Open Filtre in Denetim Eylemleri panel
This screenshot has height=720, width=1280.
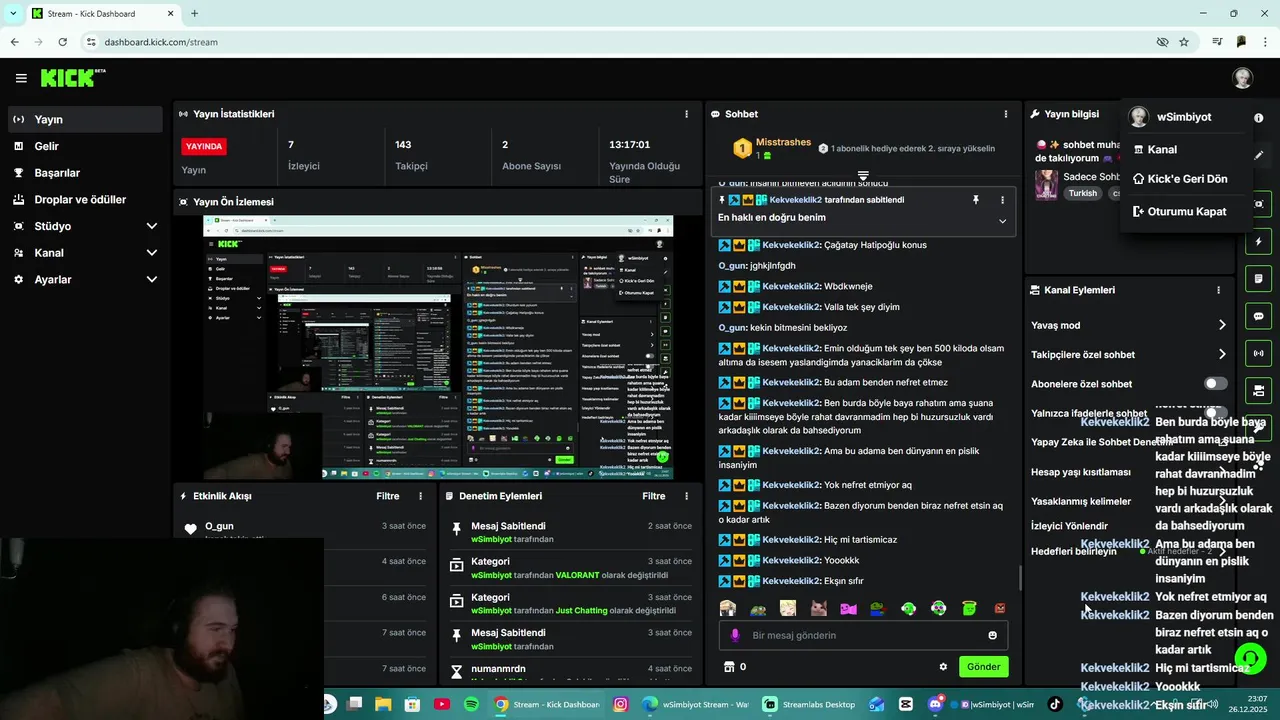coord(654,496)
